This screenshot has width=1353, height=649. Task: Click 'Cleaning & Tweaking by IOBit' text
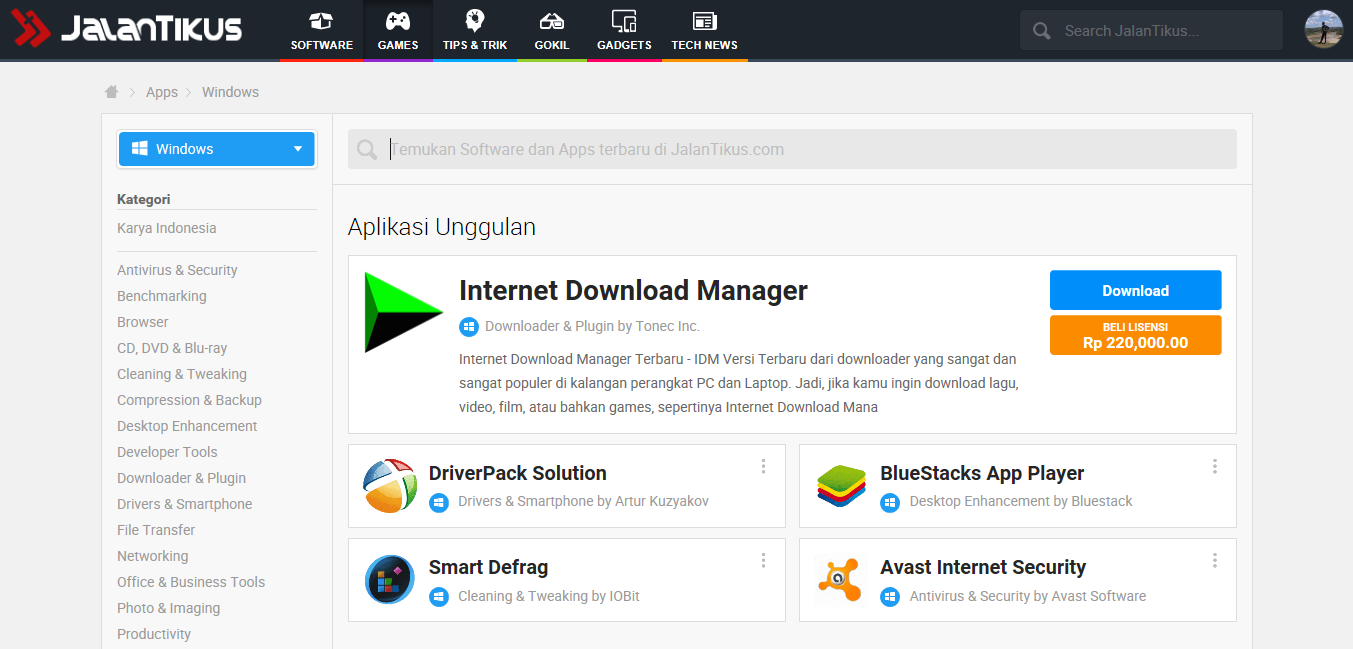coord(549,596)
